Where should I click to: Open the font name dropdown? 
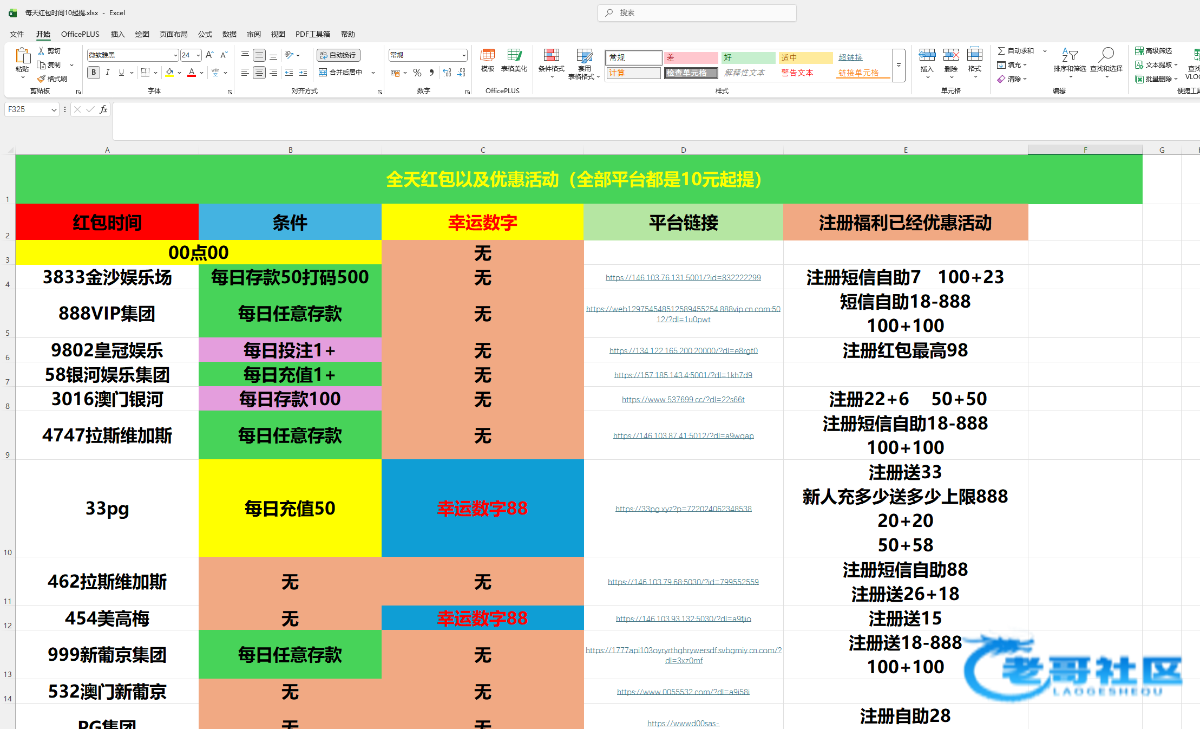click(x=173, y=55)
